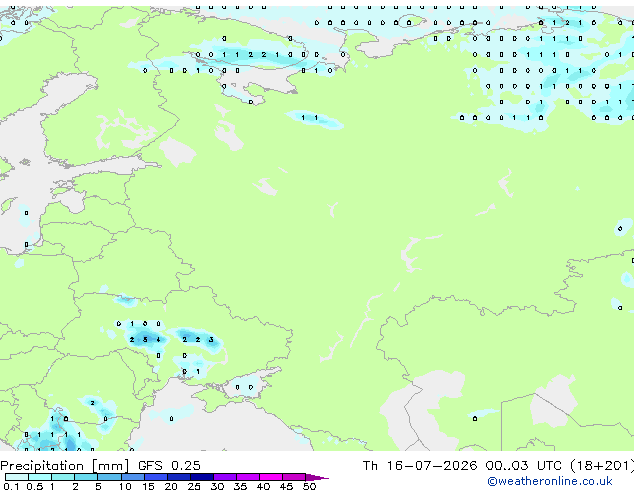Click the legend label '30'
Viewport: 634px width, 490px height.
217,486
